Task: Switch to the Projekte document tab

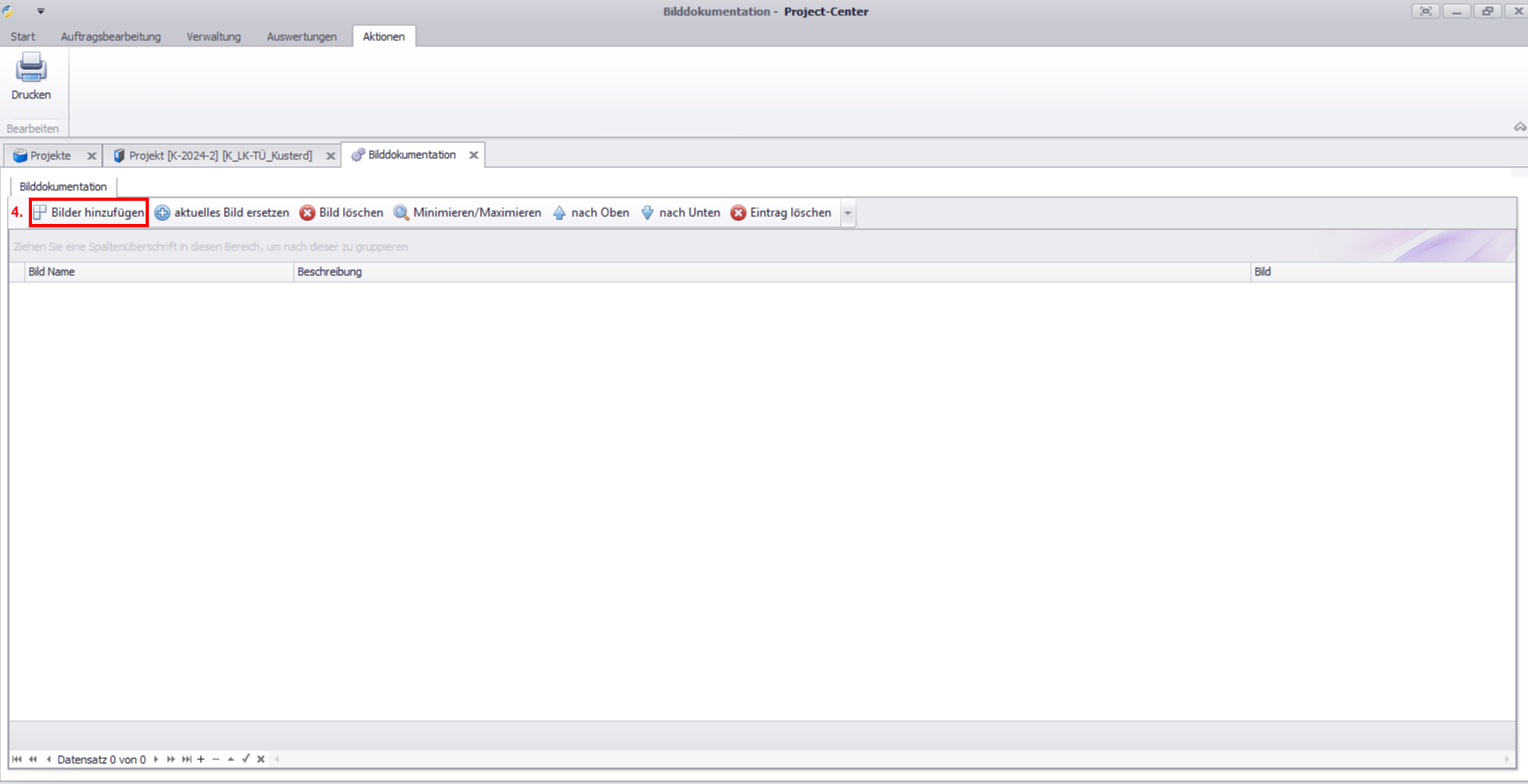Action: pos(50,156)
